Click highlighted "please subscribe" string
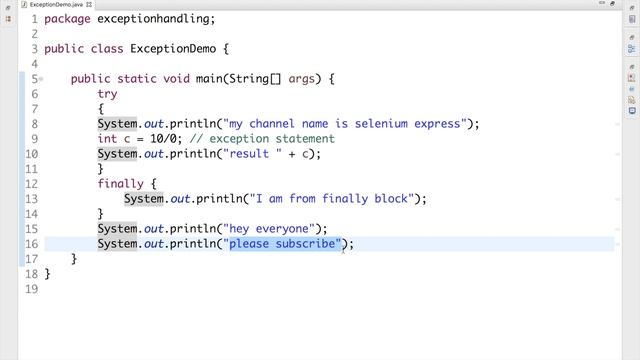Image resolution: width=640 pixels, height=360 pixels. click(282, 244)
